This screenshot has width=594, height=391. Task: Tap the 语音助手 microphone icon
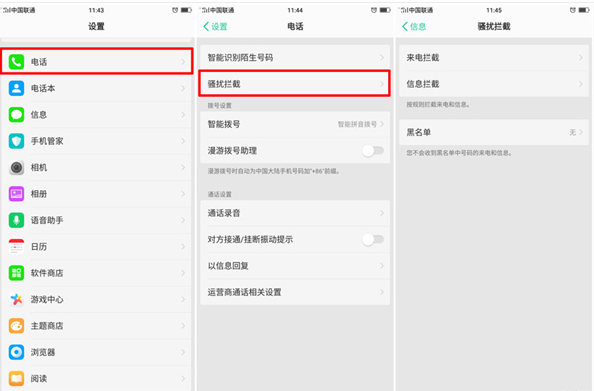(x=16, y=220)
